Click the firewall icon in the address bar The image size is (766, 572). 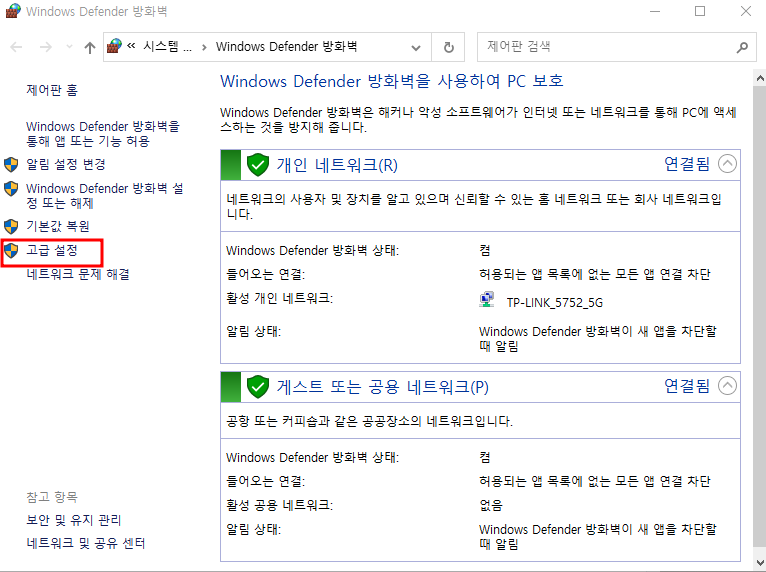(x=114, y=46)
